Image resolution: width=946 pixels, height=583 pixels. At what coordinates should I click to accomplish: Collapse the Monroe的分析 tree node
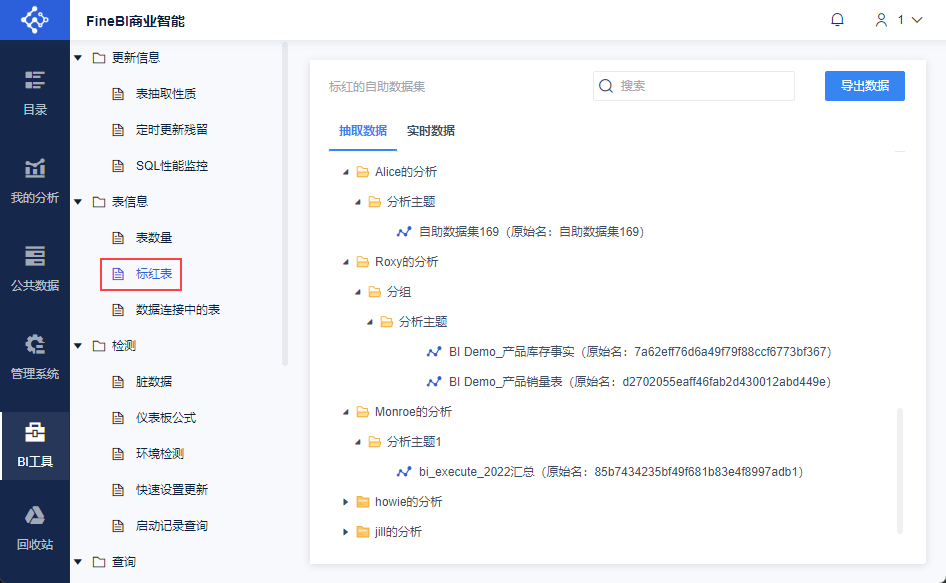(346, 412)
